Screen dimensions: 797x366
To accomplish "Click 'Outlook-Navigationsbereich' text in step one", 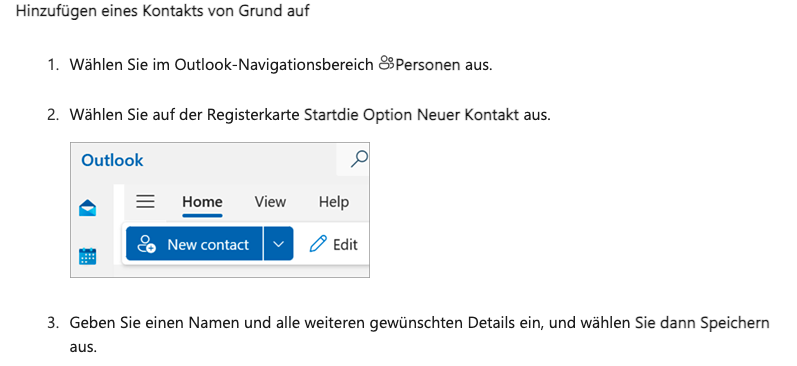I will (x=274, y=65).
